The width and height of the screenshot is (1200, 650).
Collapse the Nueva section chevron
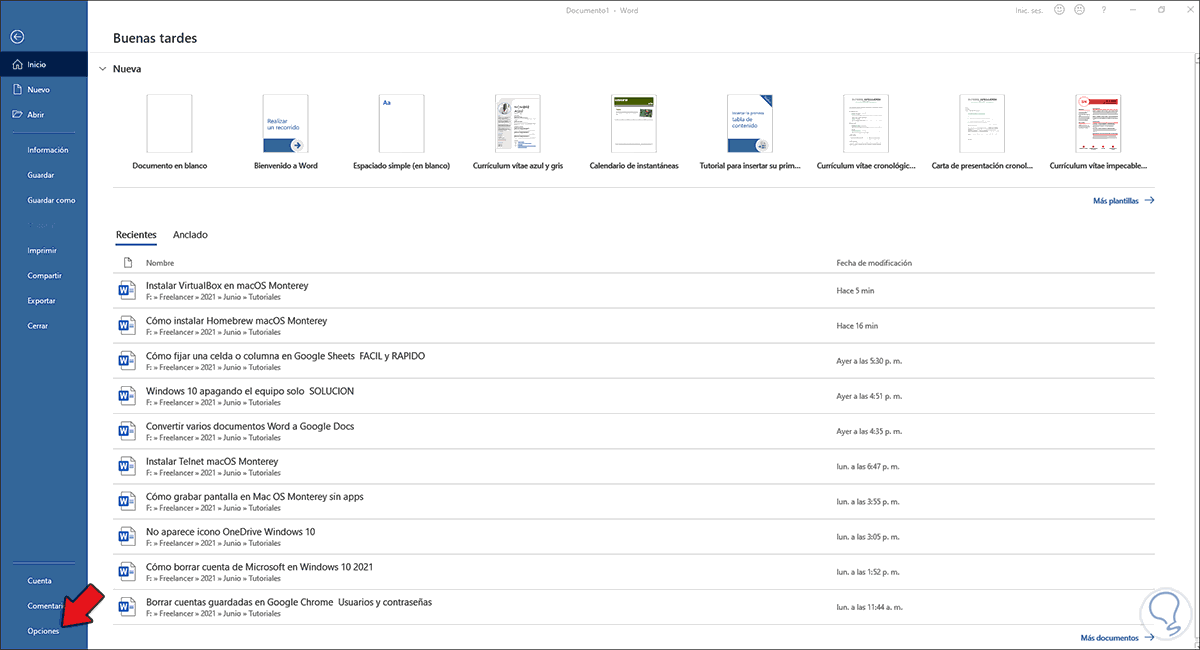(x=101, y=69)
